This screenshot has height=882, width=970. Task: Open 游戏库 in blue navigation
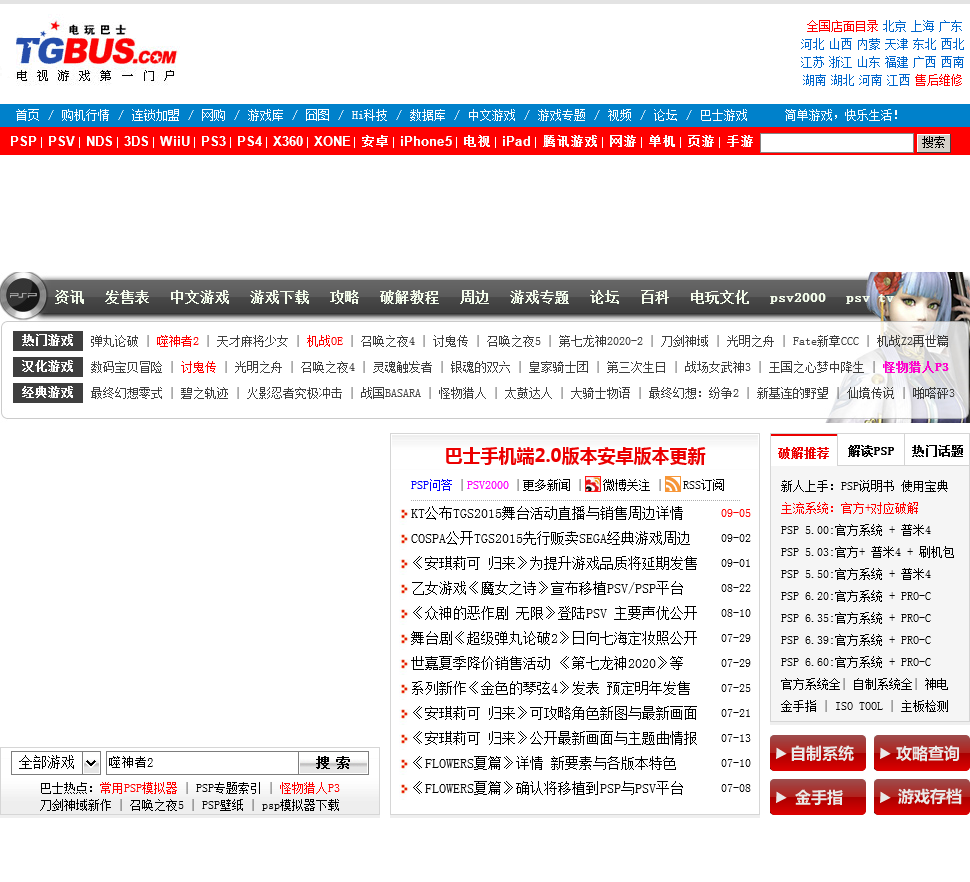(x=265, y=115)
